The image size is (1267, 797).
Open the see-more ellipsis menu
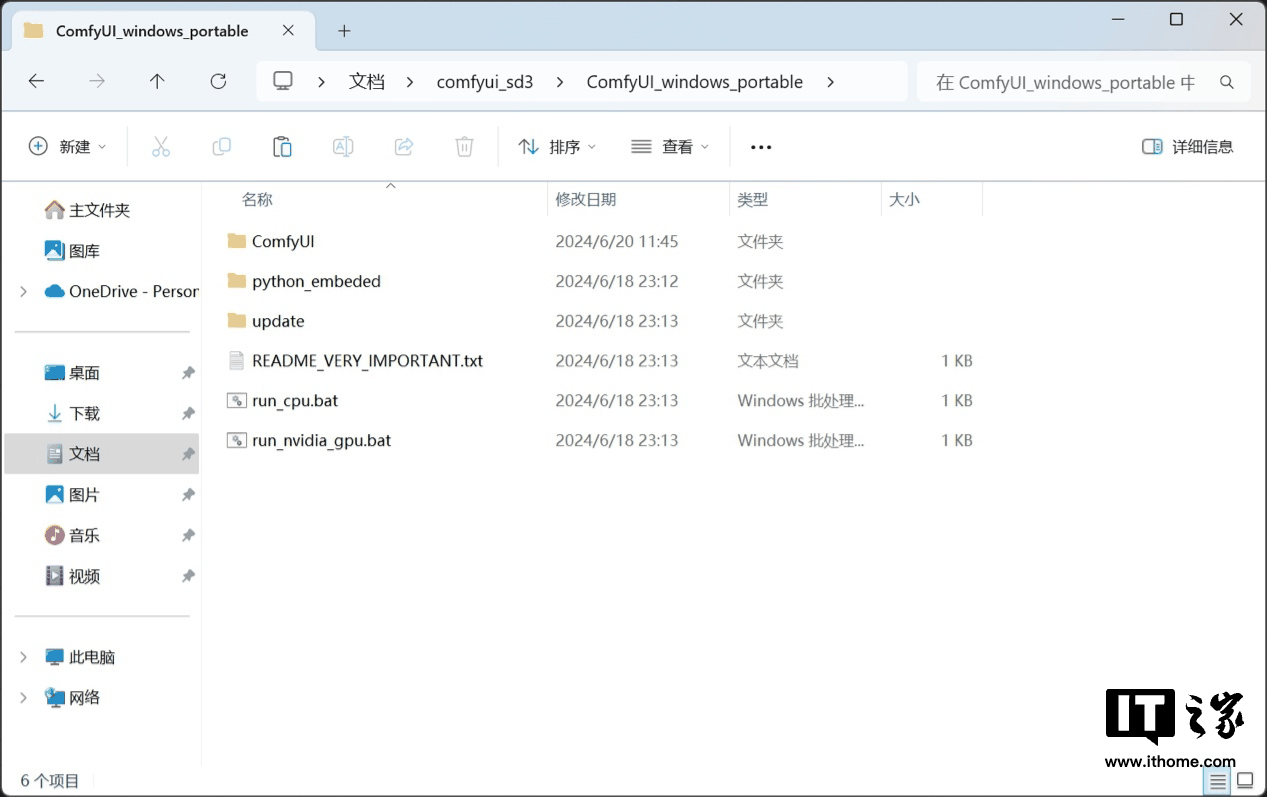tap(761, 146)
